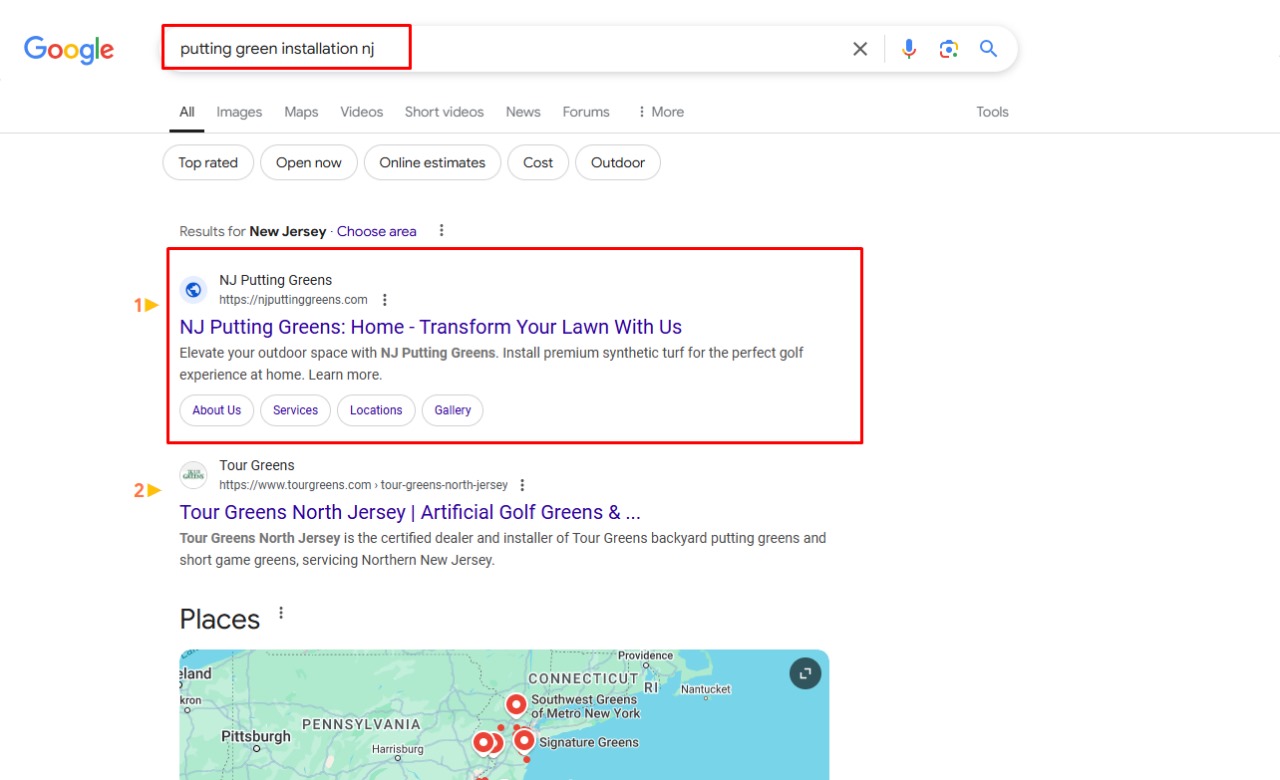
Task: Click the Tour Greens site name
Action: pyautogui.click(x=257, y=465)
